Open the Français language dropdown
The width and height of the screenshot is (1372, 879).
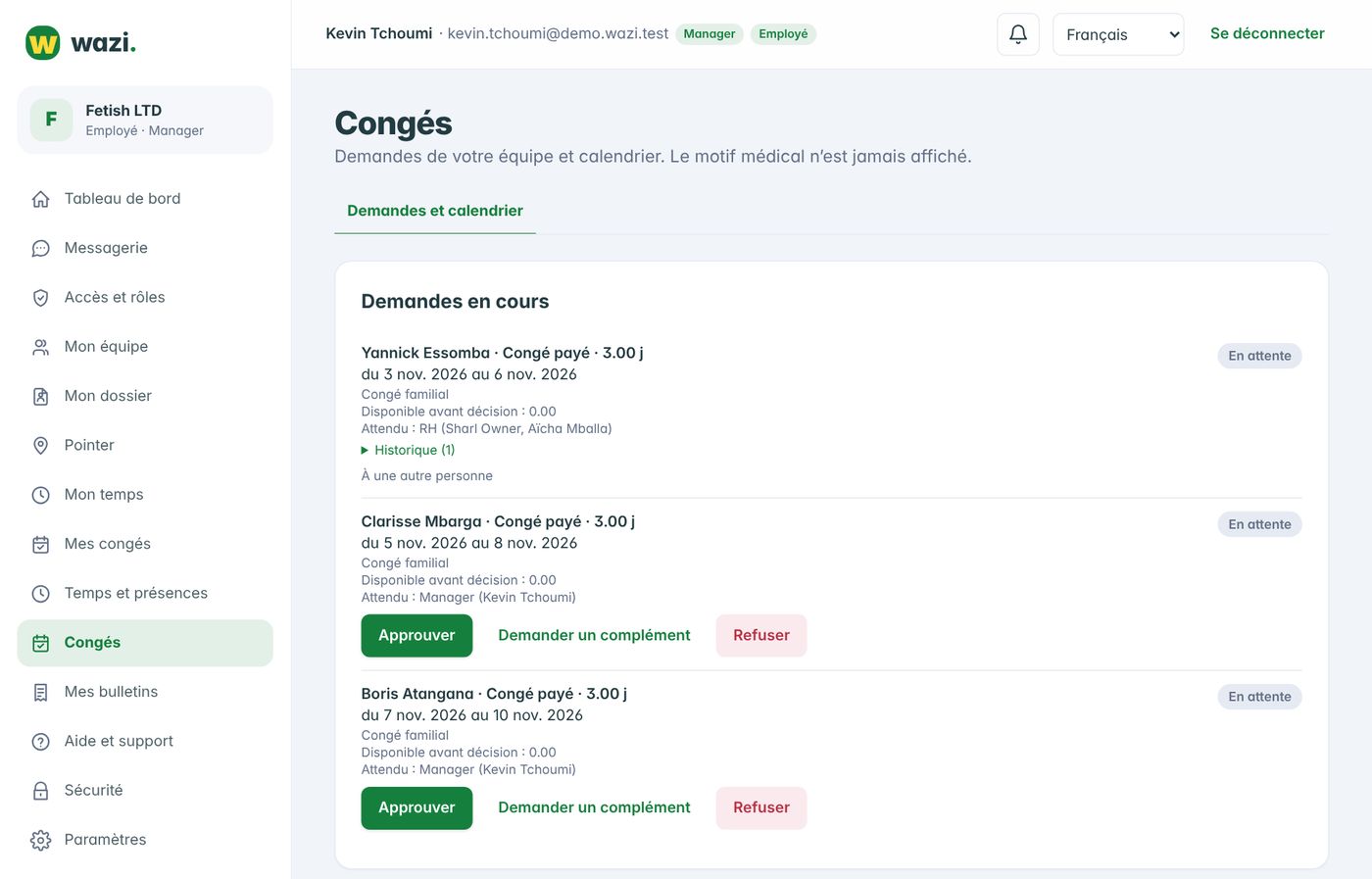click(x=1118, y=34)
